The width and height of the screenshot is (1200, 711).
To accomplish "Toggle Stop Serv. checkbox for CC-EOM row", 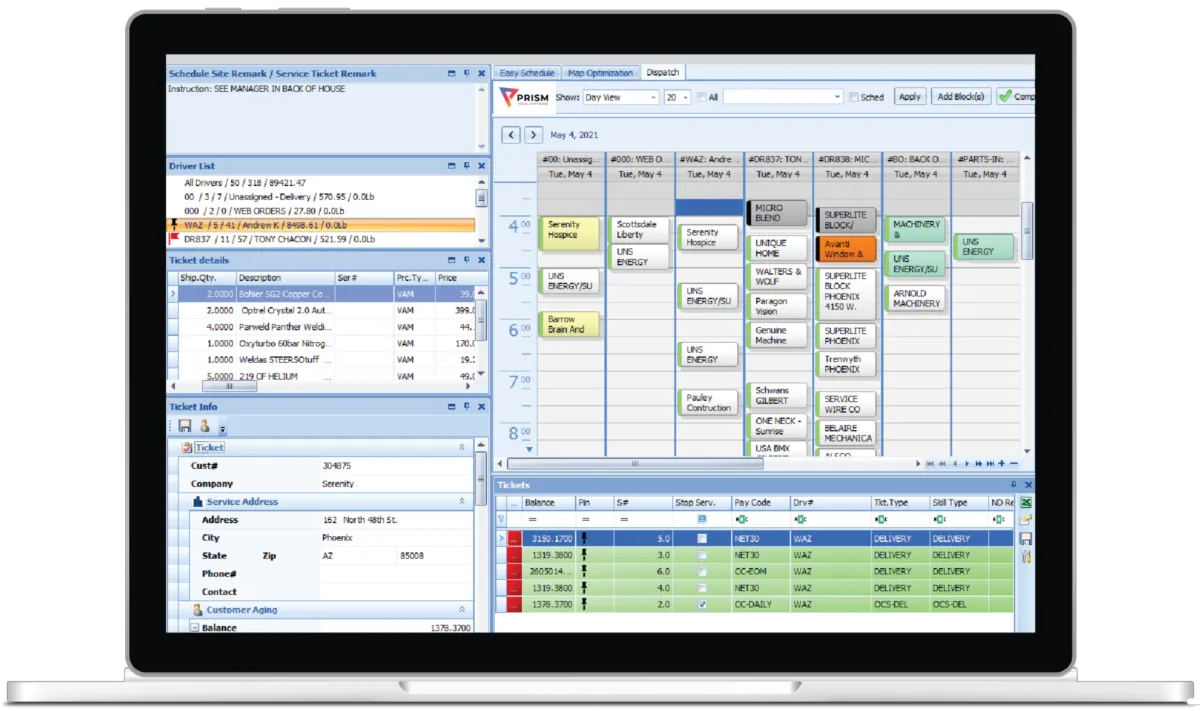I will click(x=702, y=571).
